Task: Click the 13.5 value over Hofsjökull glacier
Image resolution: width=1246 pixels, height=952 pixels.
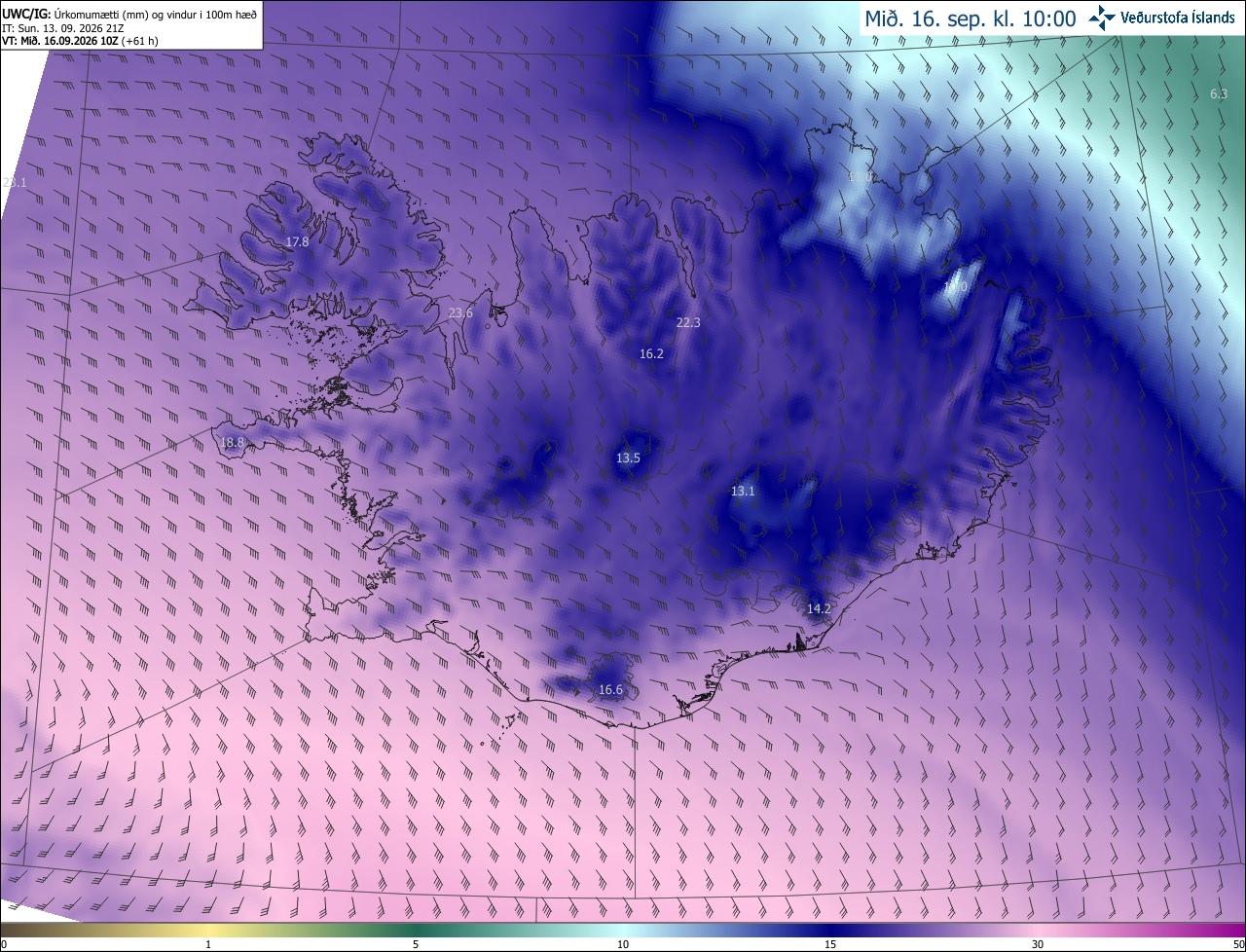Action: (628, 458)
